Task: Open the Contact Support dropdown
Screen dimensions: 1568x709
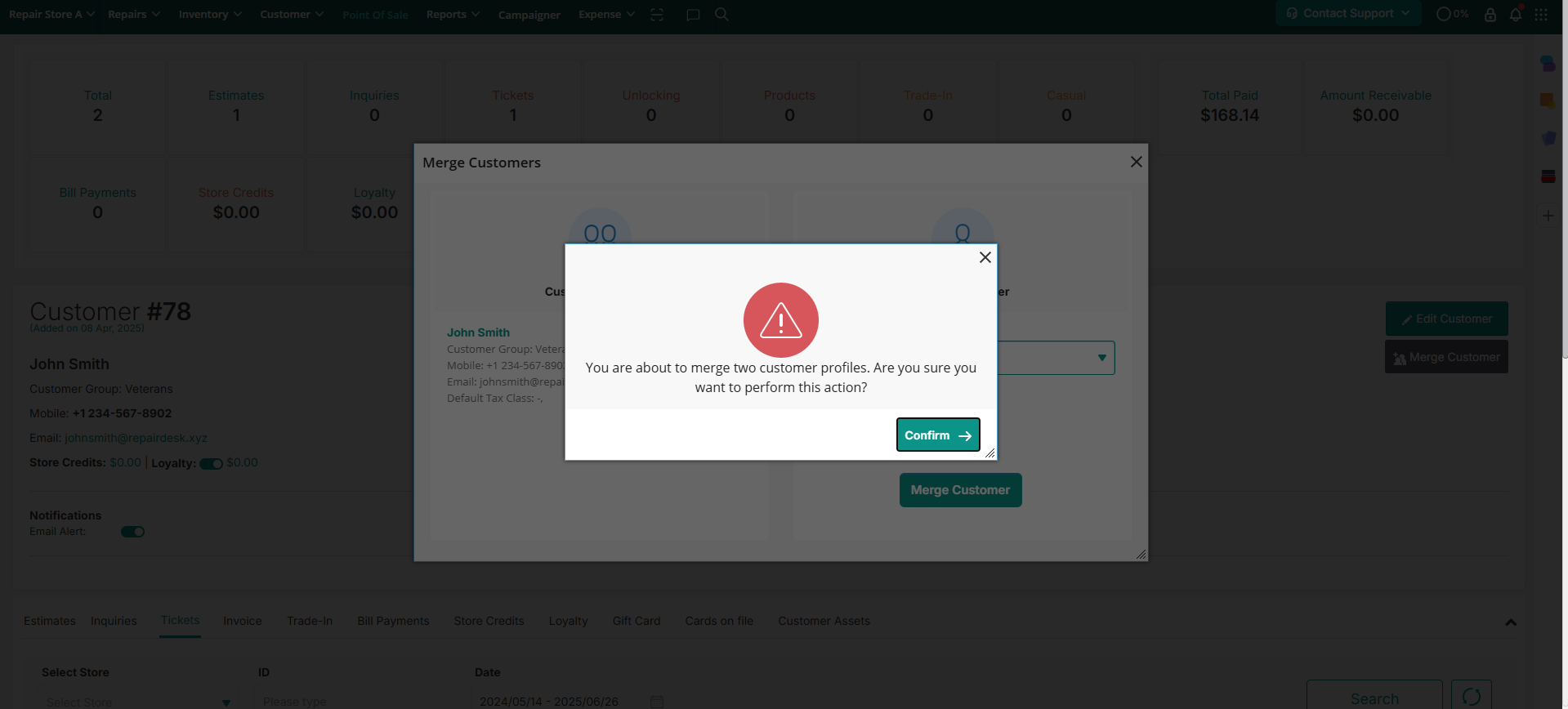Action: (x=1348, y=13)
